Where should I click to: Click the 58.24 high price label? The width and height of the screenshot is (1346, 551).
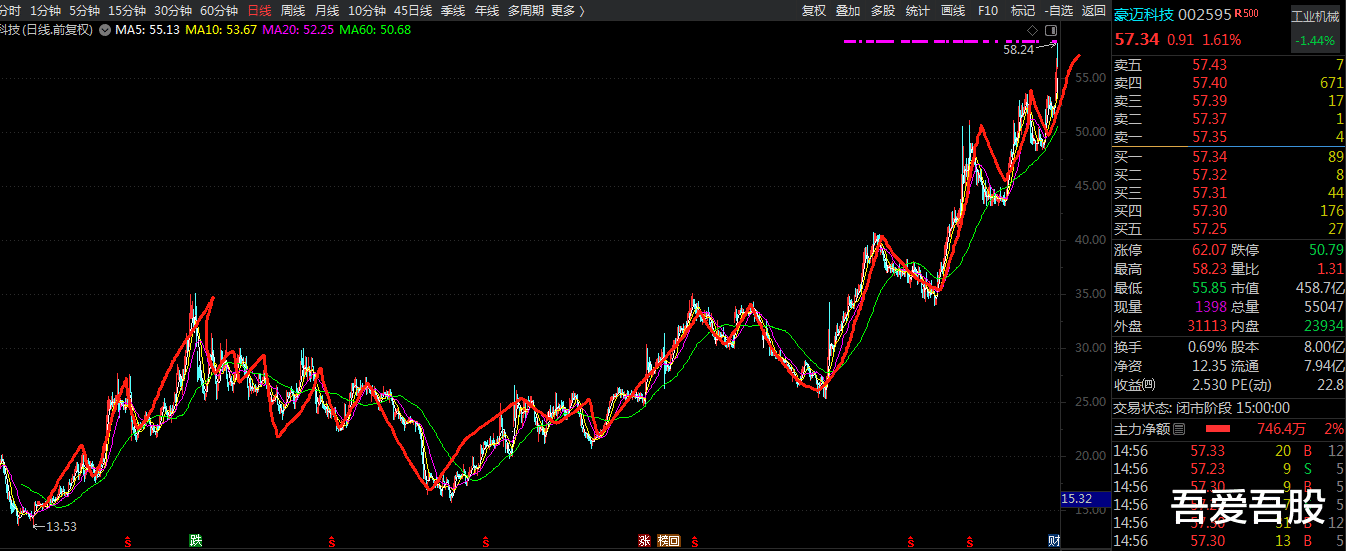click(x=1018, y=49)
